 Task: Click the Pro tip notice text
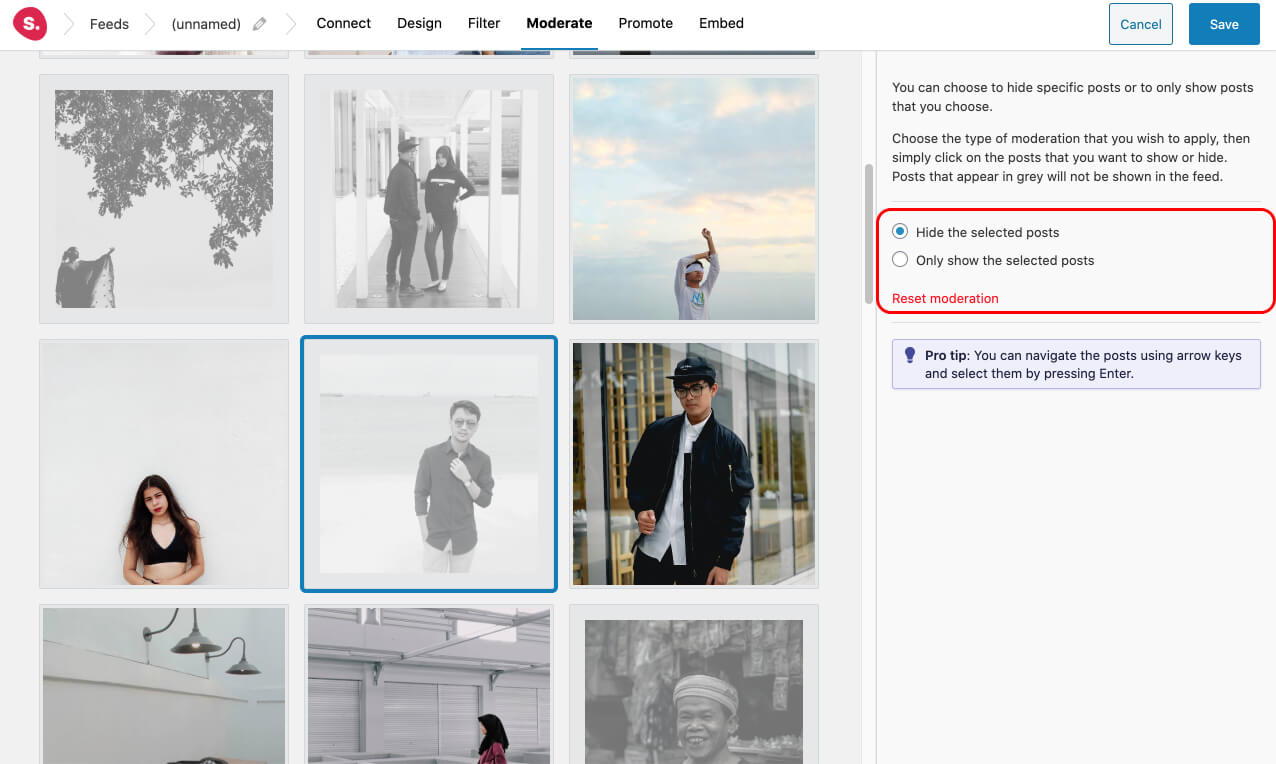click(x=1083, y=364)
